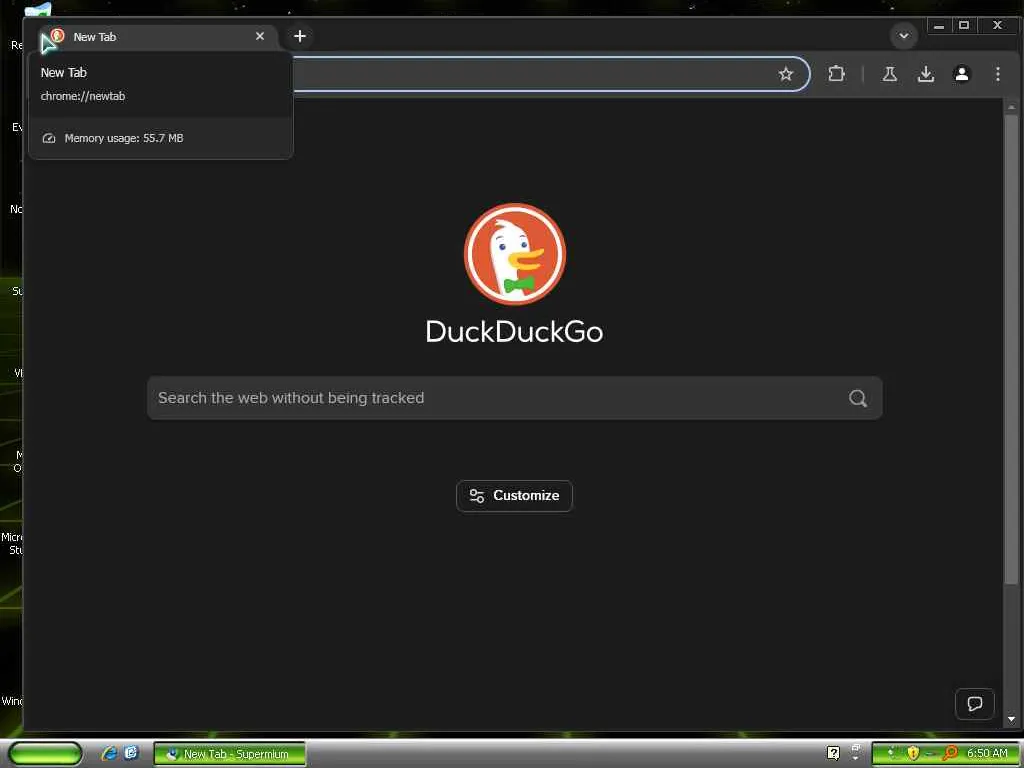The height and width of the screenshot is (768, 1024).
Task: Launch Internet Explorer from quick launch
Action: pyautogui.click(x=109, y=753)
